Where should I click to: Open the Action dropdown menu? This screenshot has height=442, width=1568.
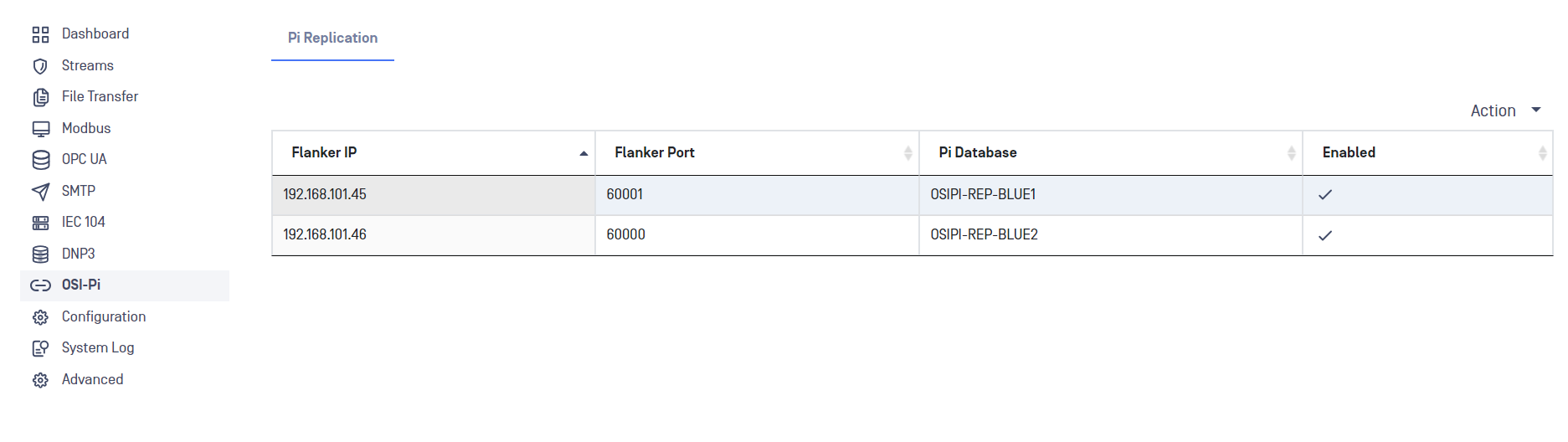click(x=1505, y=110)
